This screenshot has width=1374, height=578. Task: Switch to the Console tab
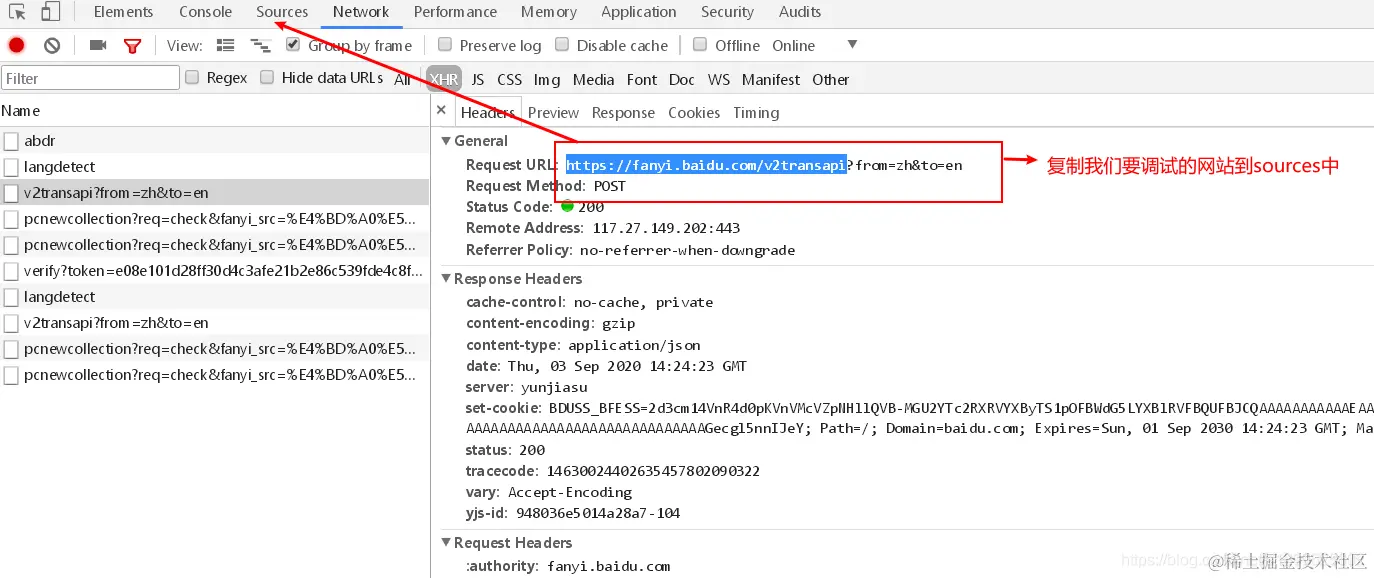pos(206,12)
